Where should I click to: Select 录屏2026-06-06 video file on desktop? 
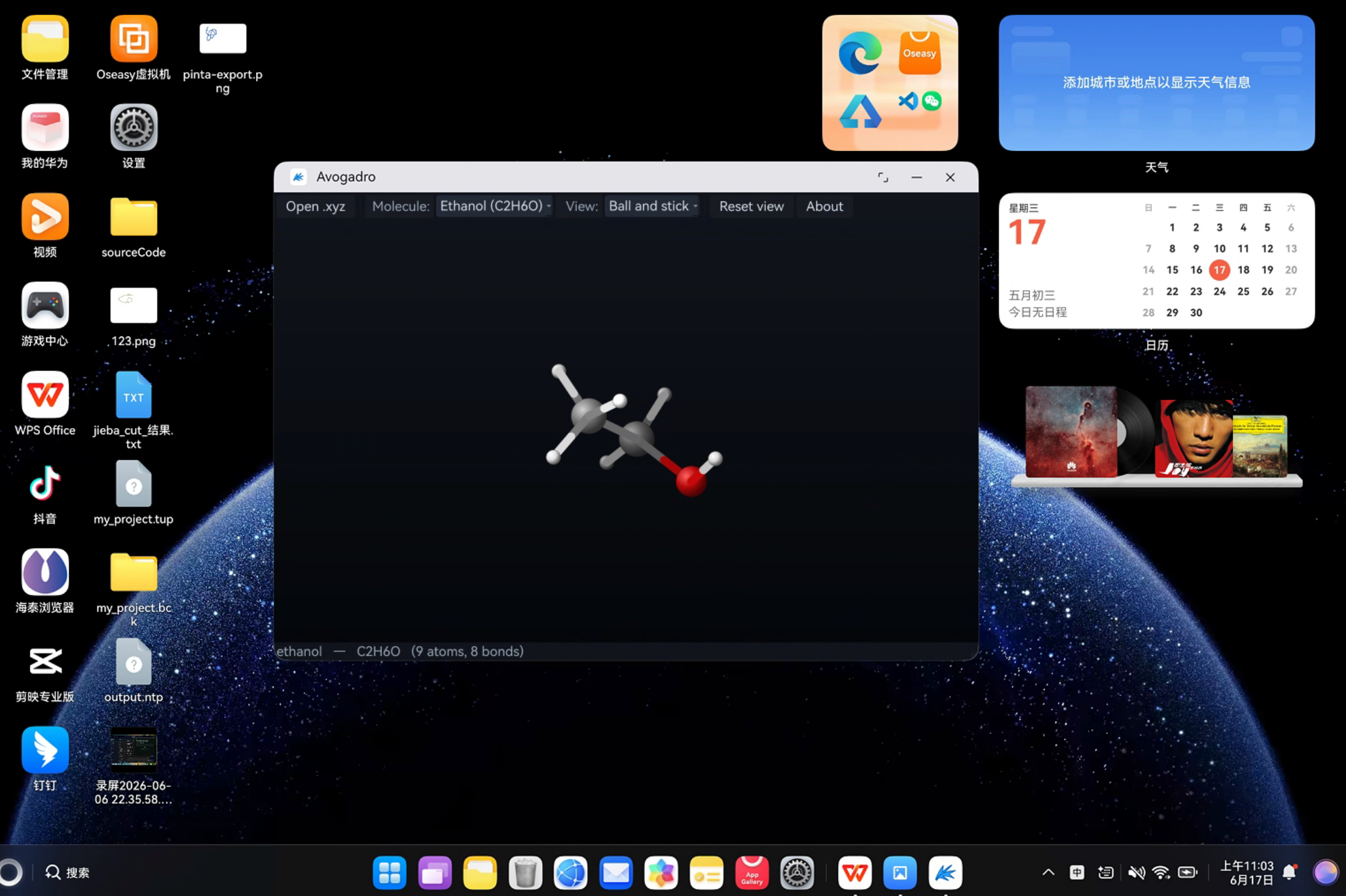(x=133, y=766)
